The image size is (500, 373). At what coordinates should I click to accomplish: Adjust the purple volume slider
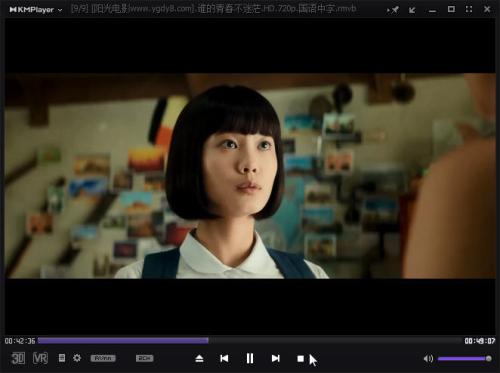tap(464, 359)
